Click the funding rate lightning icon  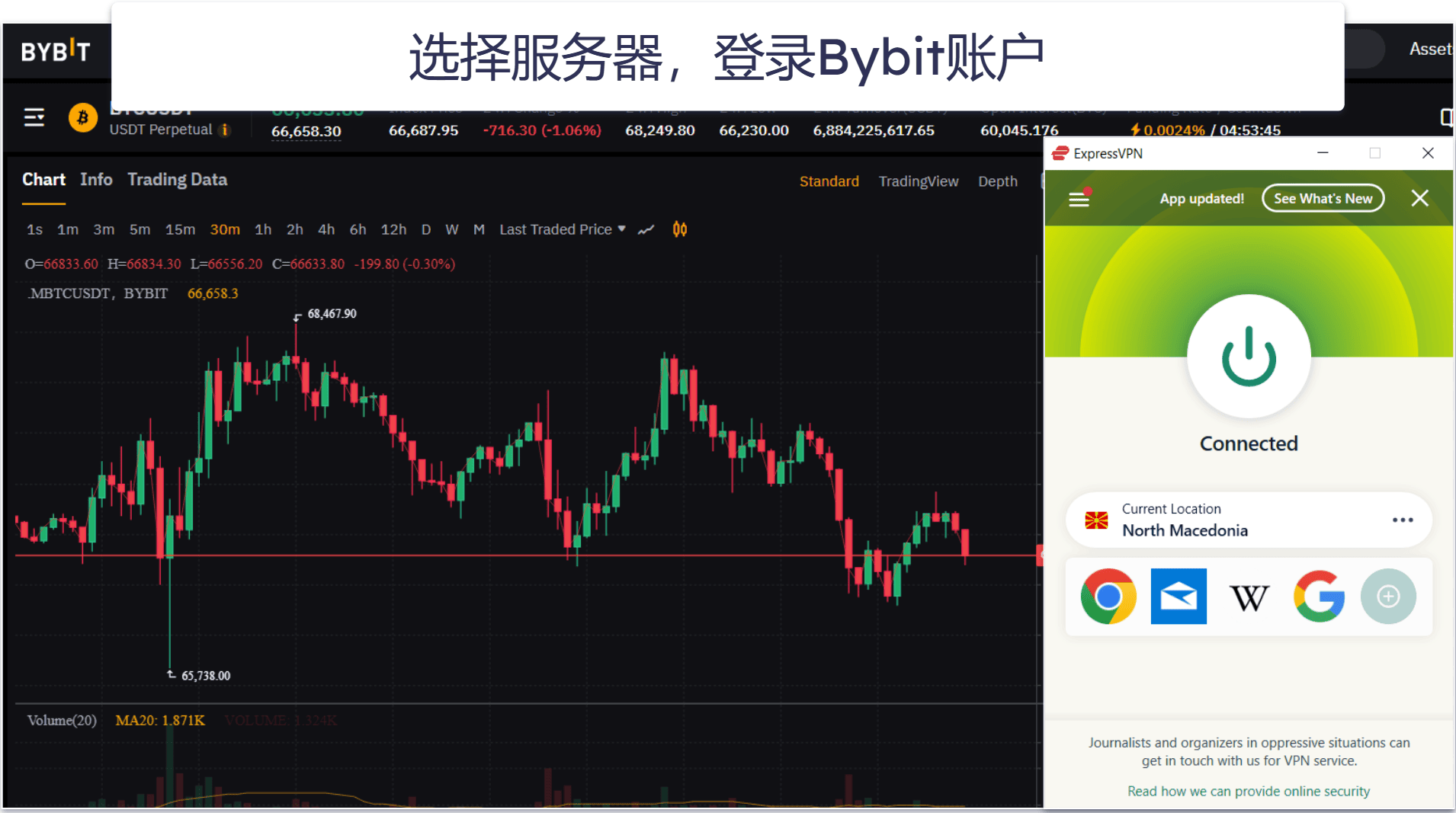coord(1135,130)
